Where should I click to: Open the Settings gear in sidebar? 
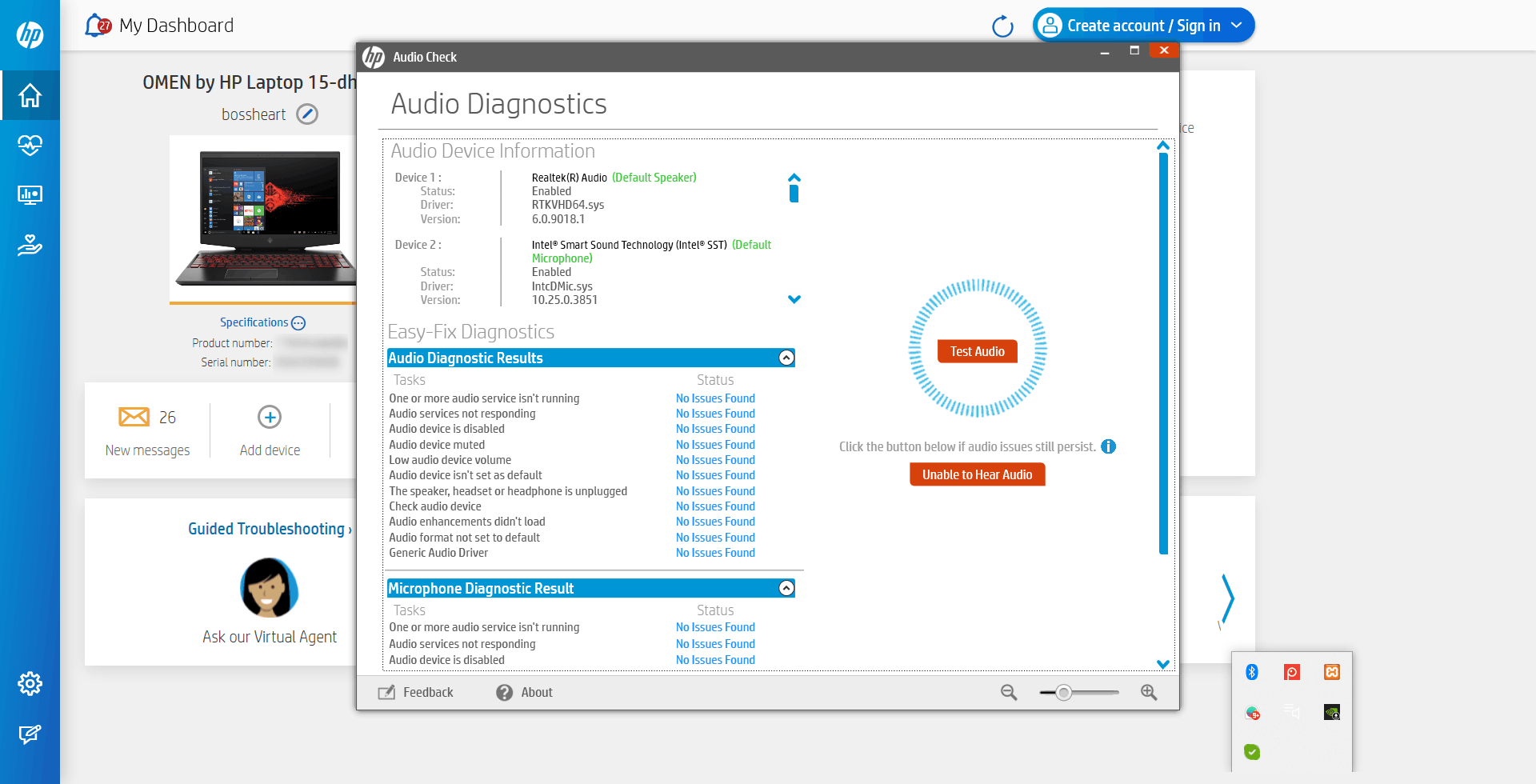click(30, 683)
